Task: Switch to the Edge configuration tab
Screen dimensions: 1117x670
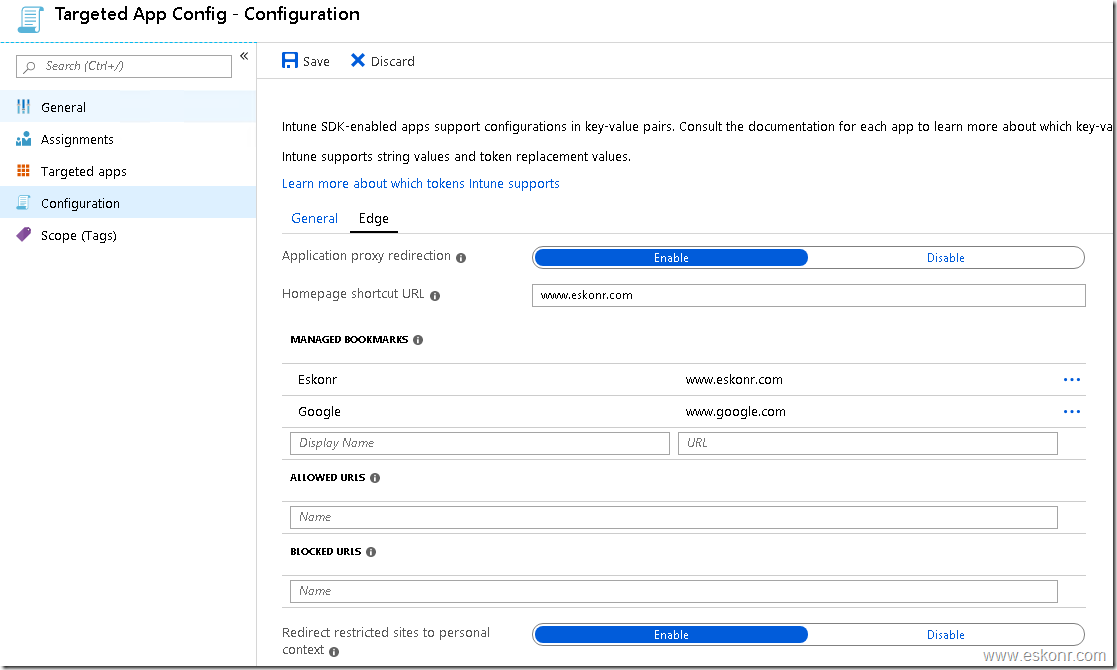Action: [x=373, y=218]
